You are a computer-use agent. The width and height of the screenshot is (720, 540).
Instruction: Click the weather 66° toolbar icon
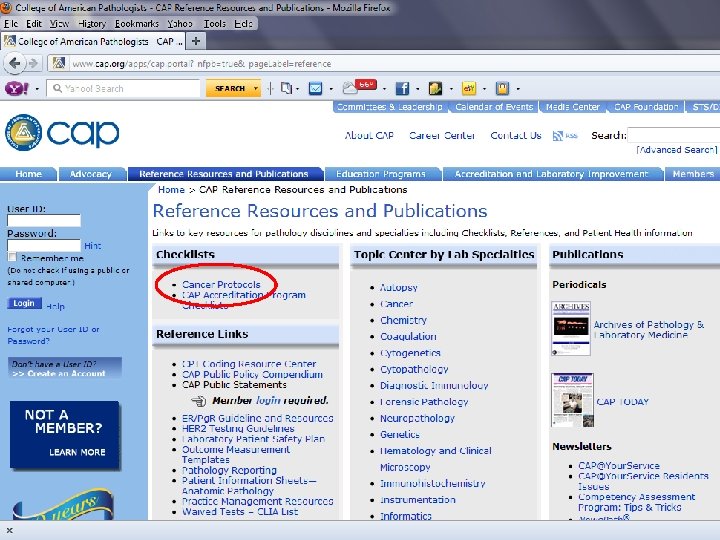(x=360, y=87)
